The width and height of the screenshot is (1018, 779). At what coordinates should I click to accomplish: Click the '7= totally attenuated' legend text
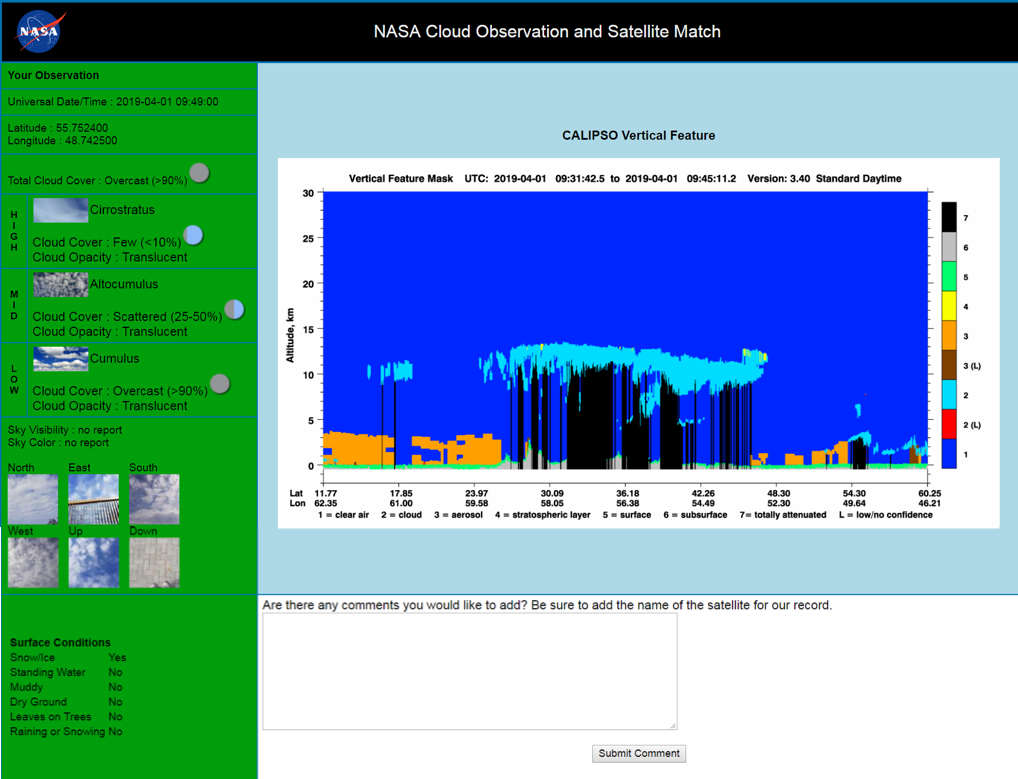[783, 515]
